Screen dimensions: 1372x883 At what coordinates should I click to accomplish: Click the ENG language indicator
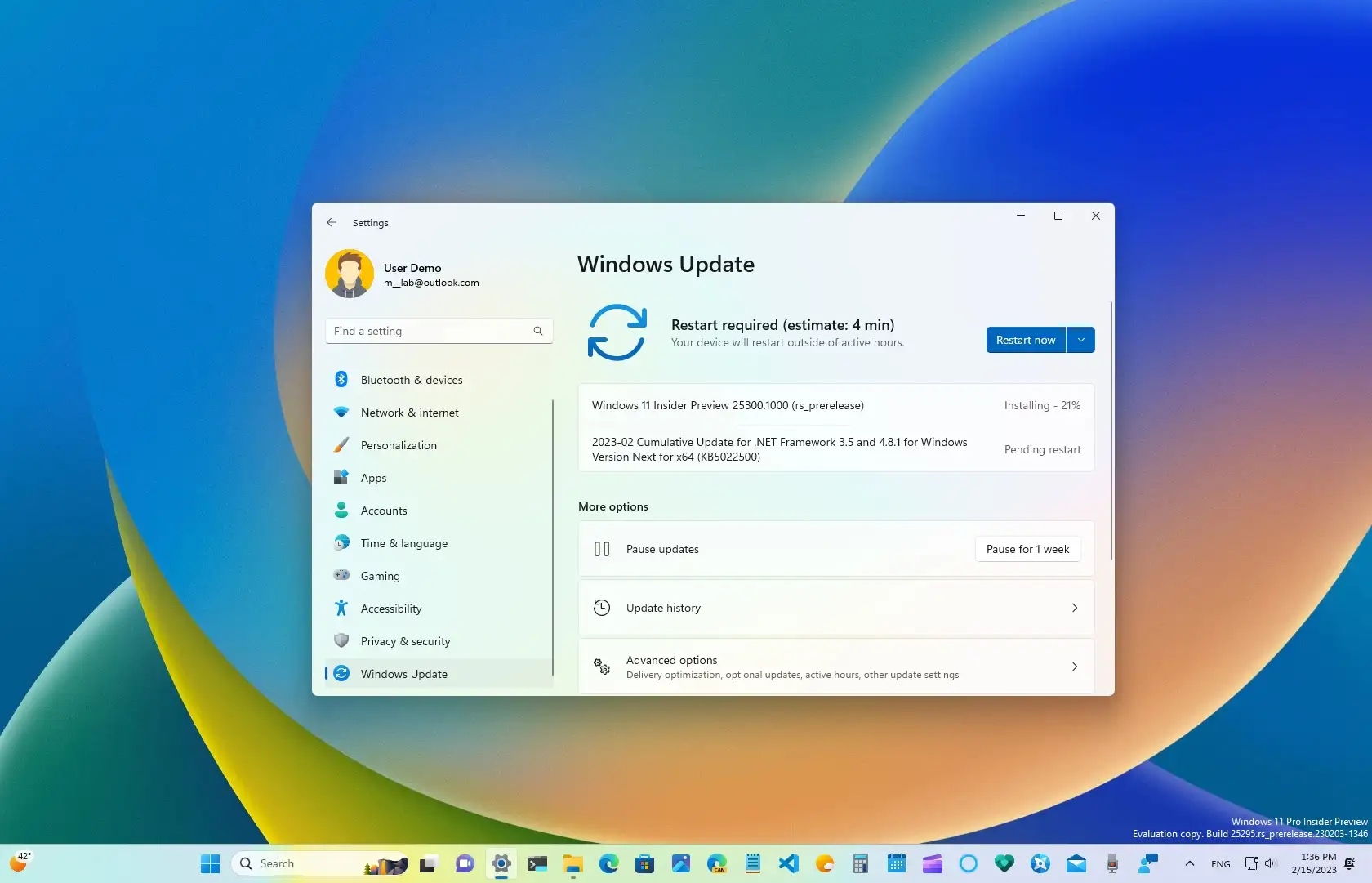click(x=1221, y=863)
